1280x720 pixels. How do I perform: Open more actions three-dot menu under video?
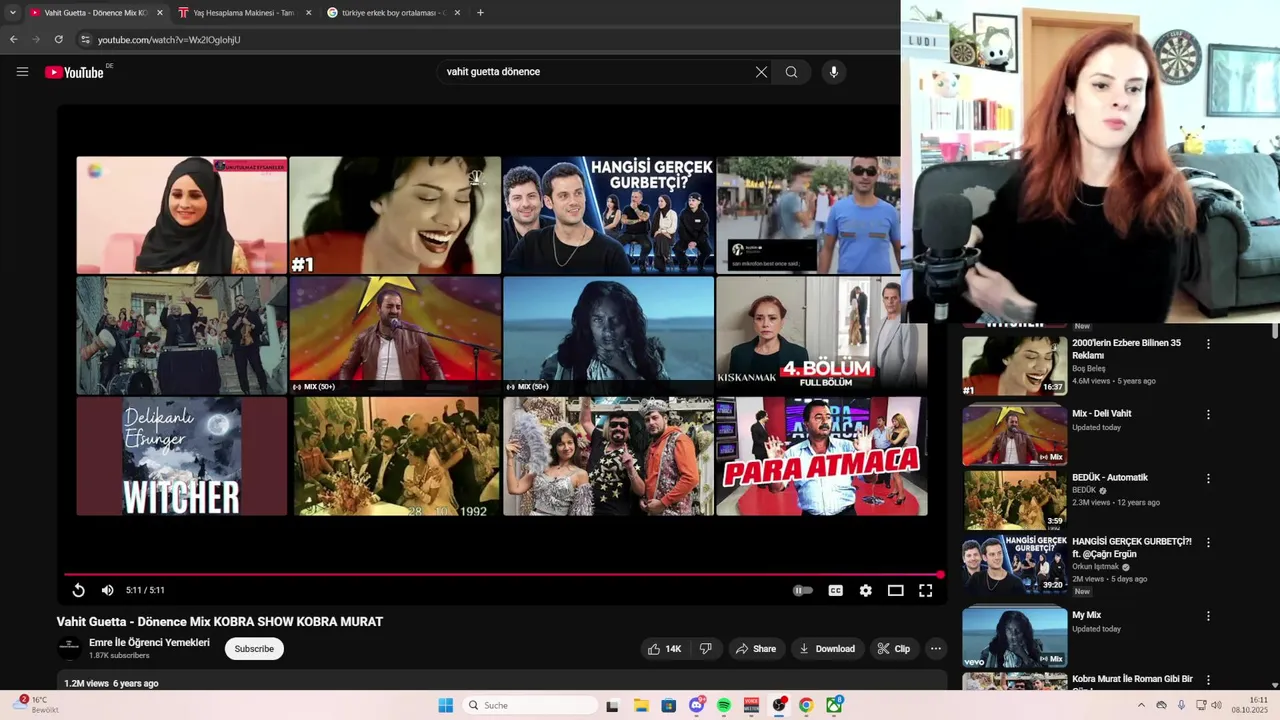click(936, 649)
